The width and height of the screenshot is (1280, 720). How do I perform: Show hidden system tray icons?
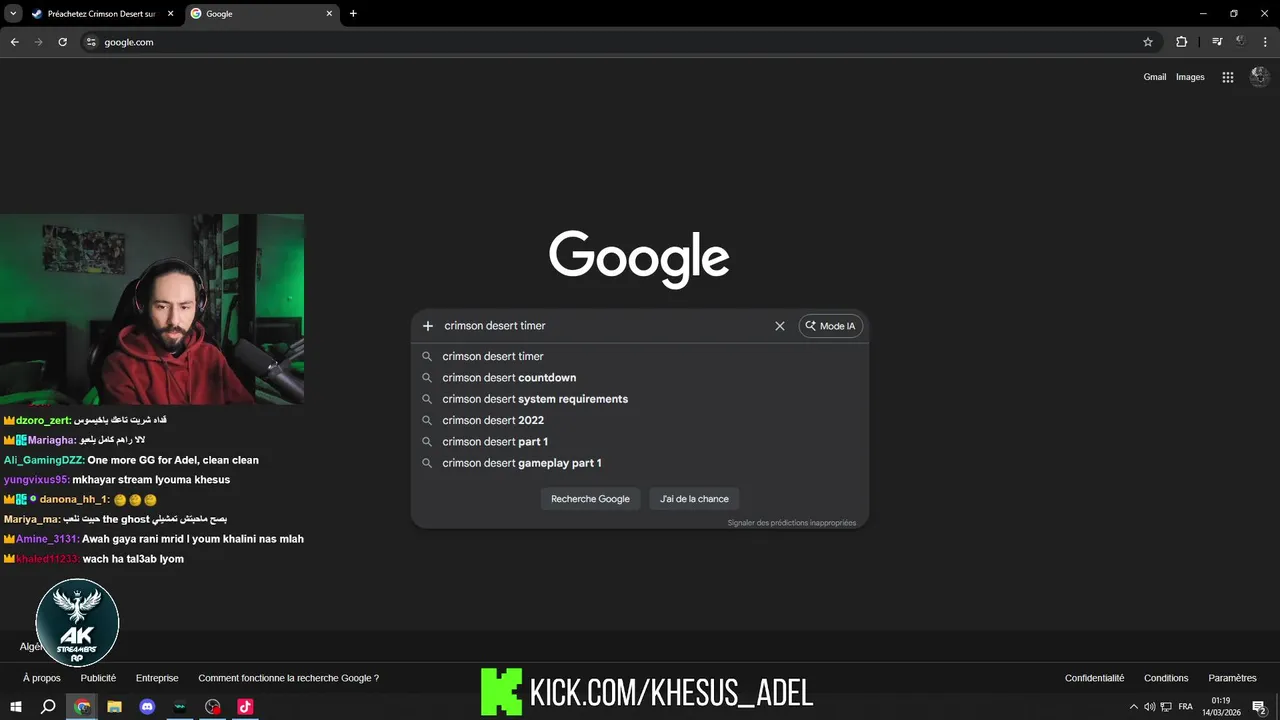tap(1133, 707)
